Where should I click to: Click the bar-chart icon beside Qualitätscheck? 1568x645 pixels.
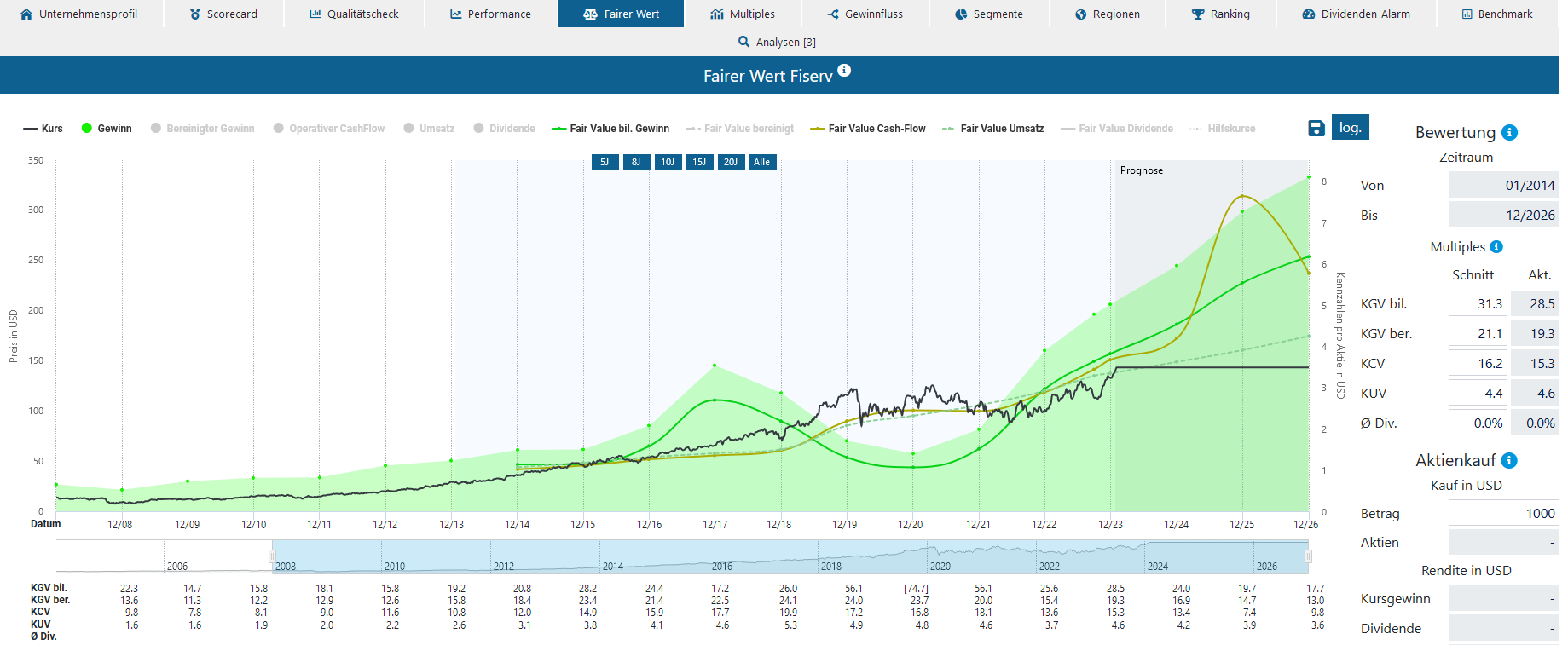[315, 14]
